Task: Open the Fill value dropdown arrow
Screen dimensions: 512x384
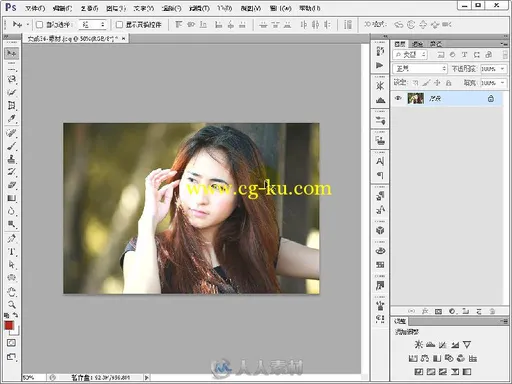Action: pos(502,83)
